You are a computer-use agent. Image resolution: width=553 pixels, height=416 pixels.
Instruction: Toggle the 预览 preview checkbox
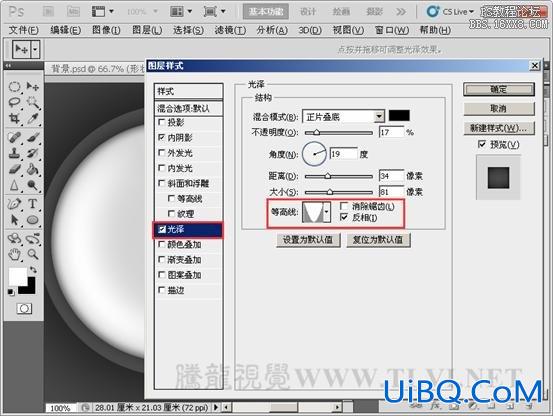pyautogui.click(x=481, y=144)
